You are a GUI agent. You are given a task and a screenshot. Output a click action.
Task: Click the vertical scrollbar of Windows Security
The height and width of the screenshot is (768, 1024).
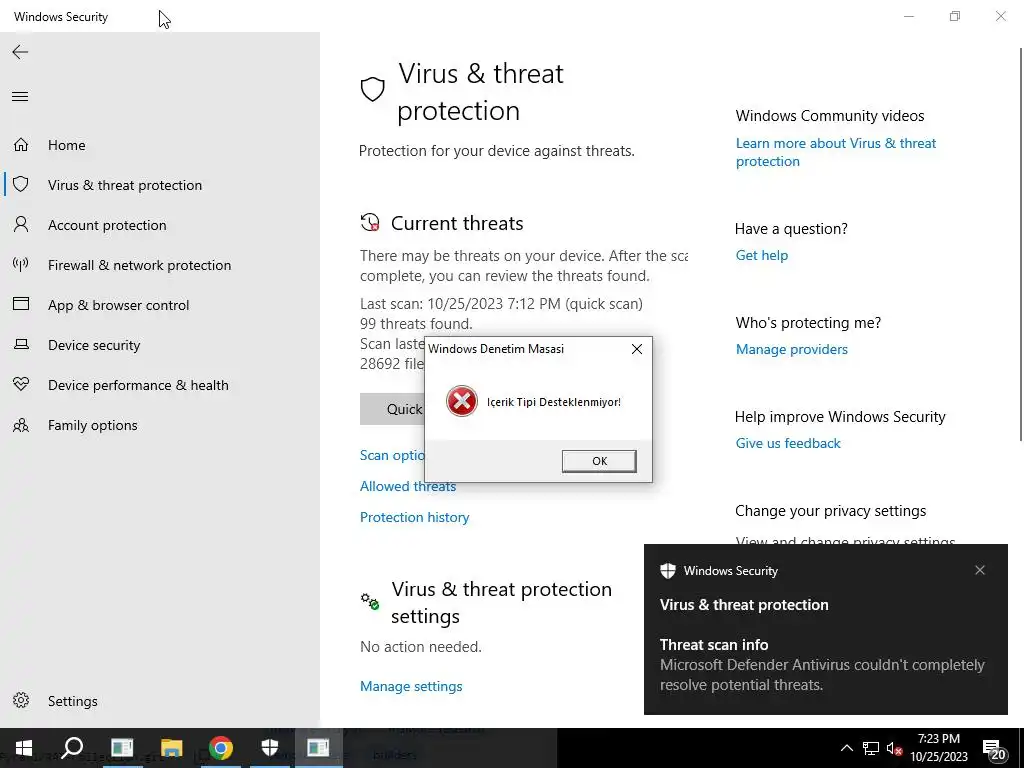[x=1020, y=243]
